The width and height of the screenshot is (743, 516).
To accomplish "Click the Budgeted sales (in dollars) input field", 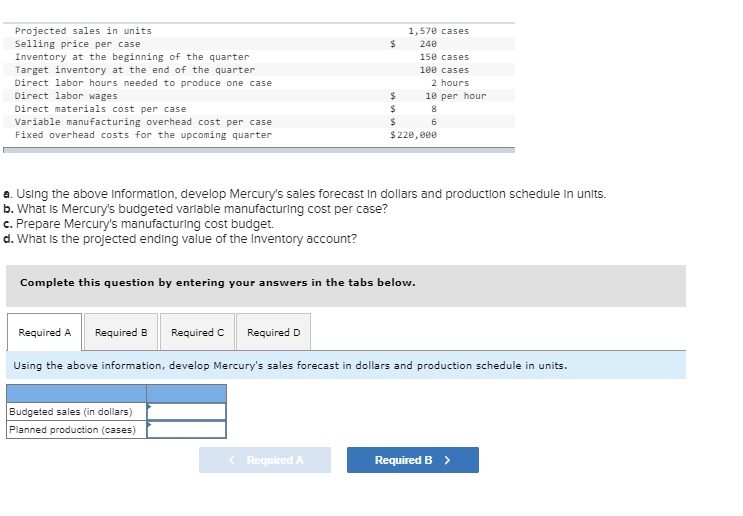I will 186,412.
